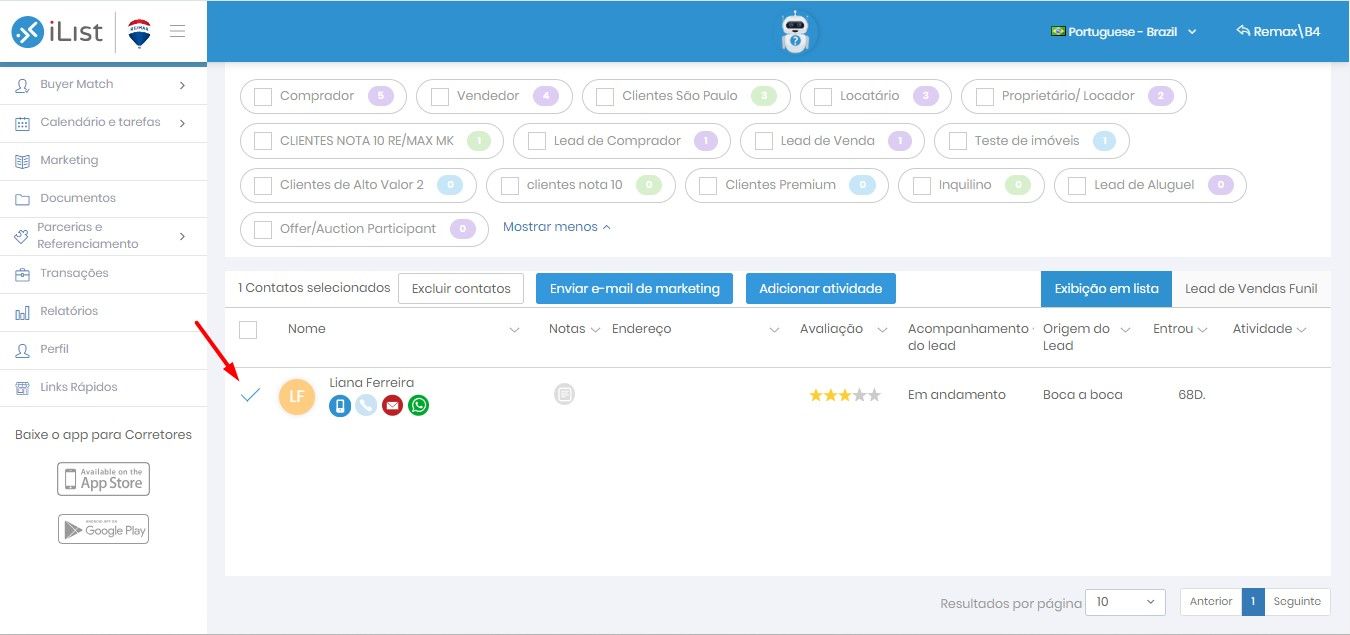Go to Seguinte page
The height and width of the screenshot is (635, 1350).
click(1297, 602)
